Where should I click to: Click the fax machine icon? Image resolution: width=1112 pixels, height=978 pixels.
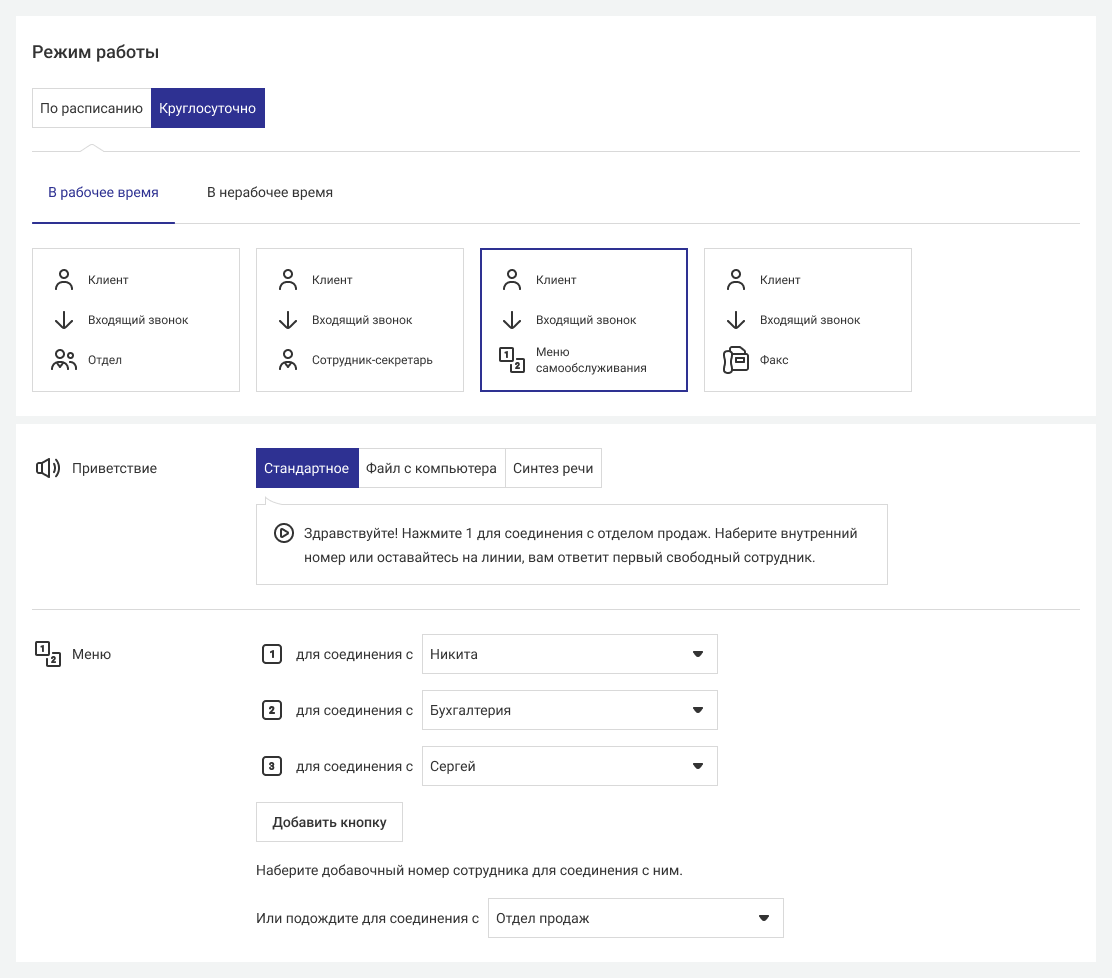(x=736, y=360)
